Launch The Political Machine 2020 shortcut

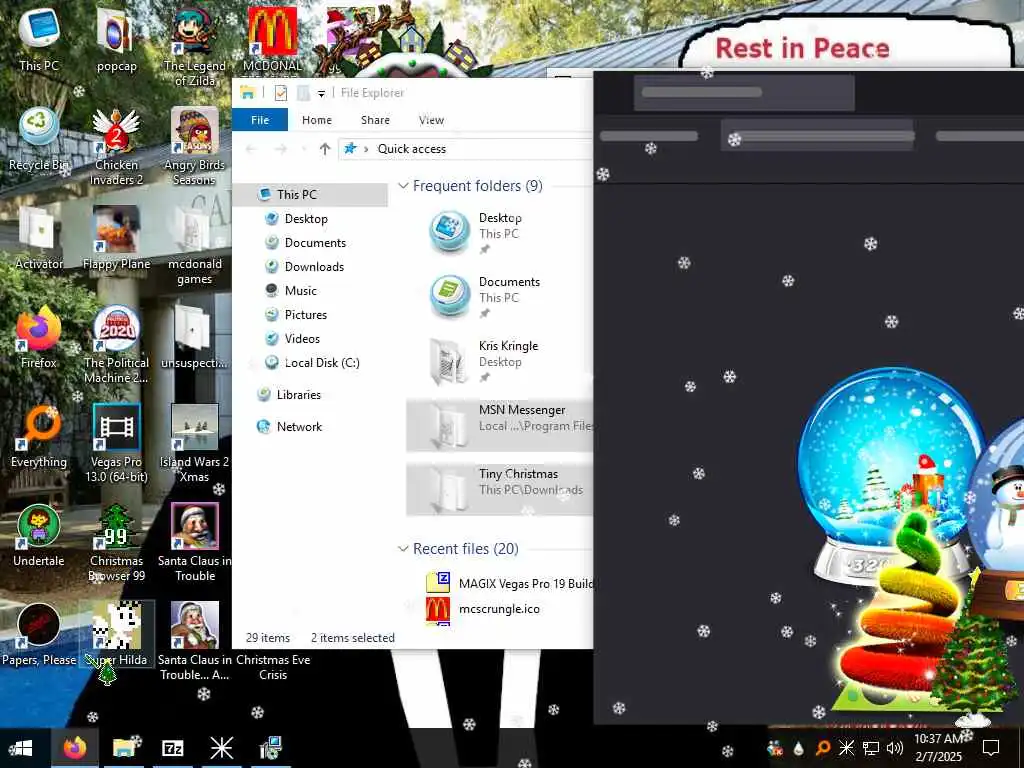[x=116, y=345]
